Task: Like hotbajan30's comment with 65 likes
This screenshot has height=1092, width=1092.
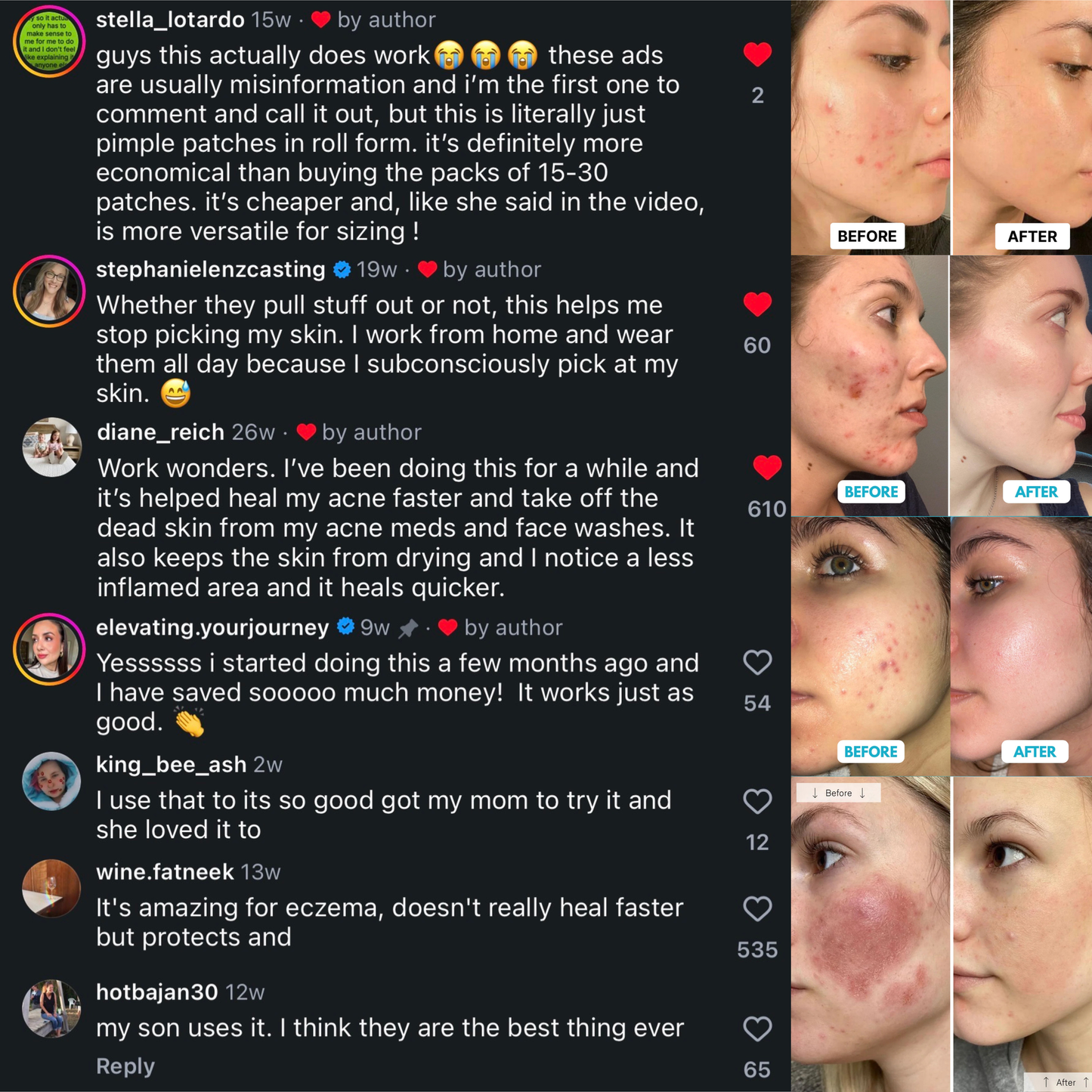Action: click(x=757, y=1029)
